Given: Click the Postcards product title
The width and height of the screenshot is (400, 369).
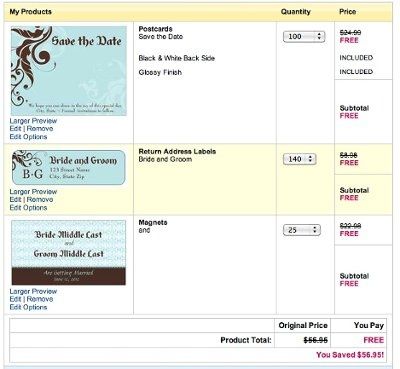Looking at the screenshot, I should [x=155, y=29].
